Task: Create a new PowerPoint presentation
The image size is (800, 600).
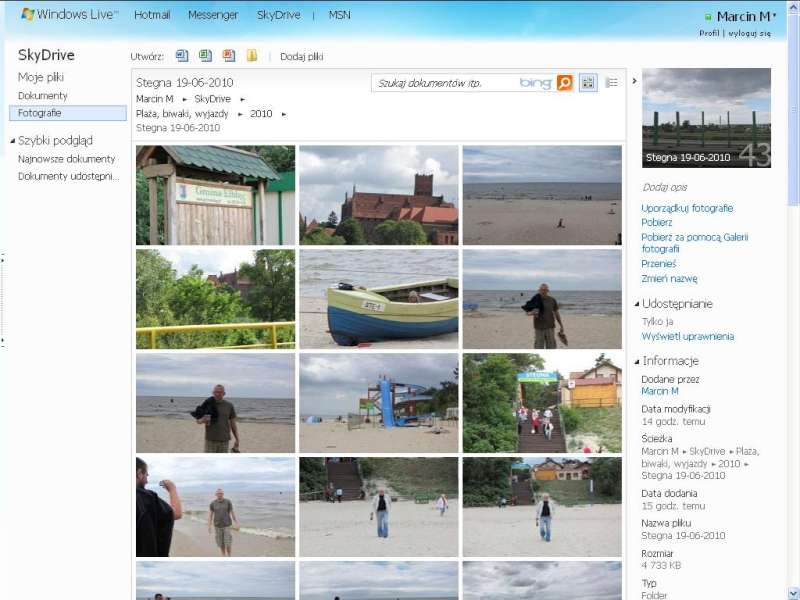Action: pyautogui.click(x=229, y=56)
